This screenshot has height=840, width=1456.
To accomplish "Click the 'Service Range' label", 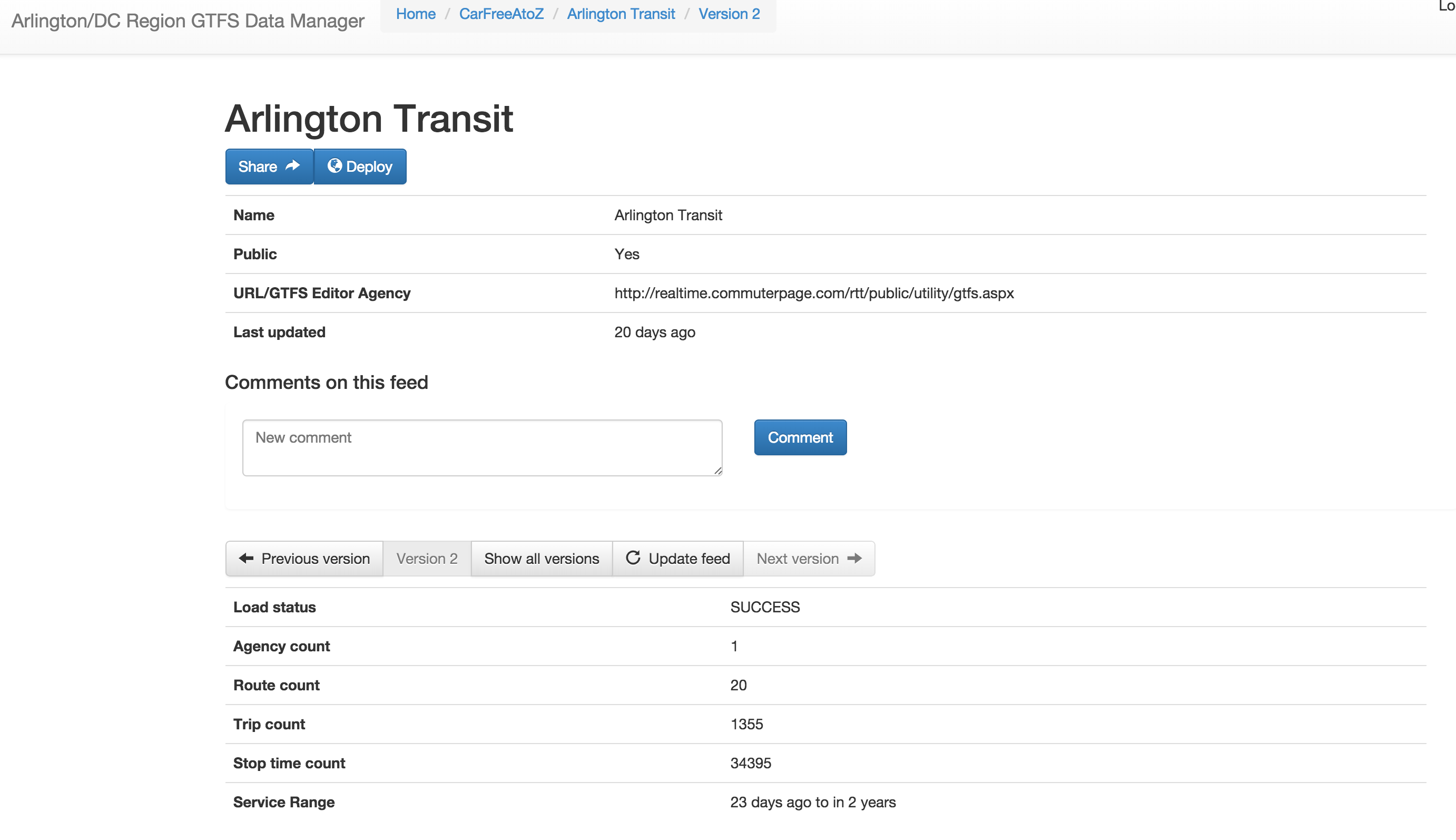I will pos(284,803).
